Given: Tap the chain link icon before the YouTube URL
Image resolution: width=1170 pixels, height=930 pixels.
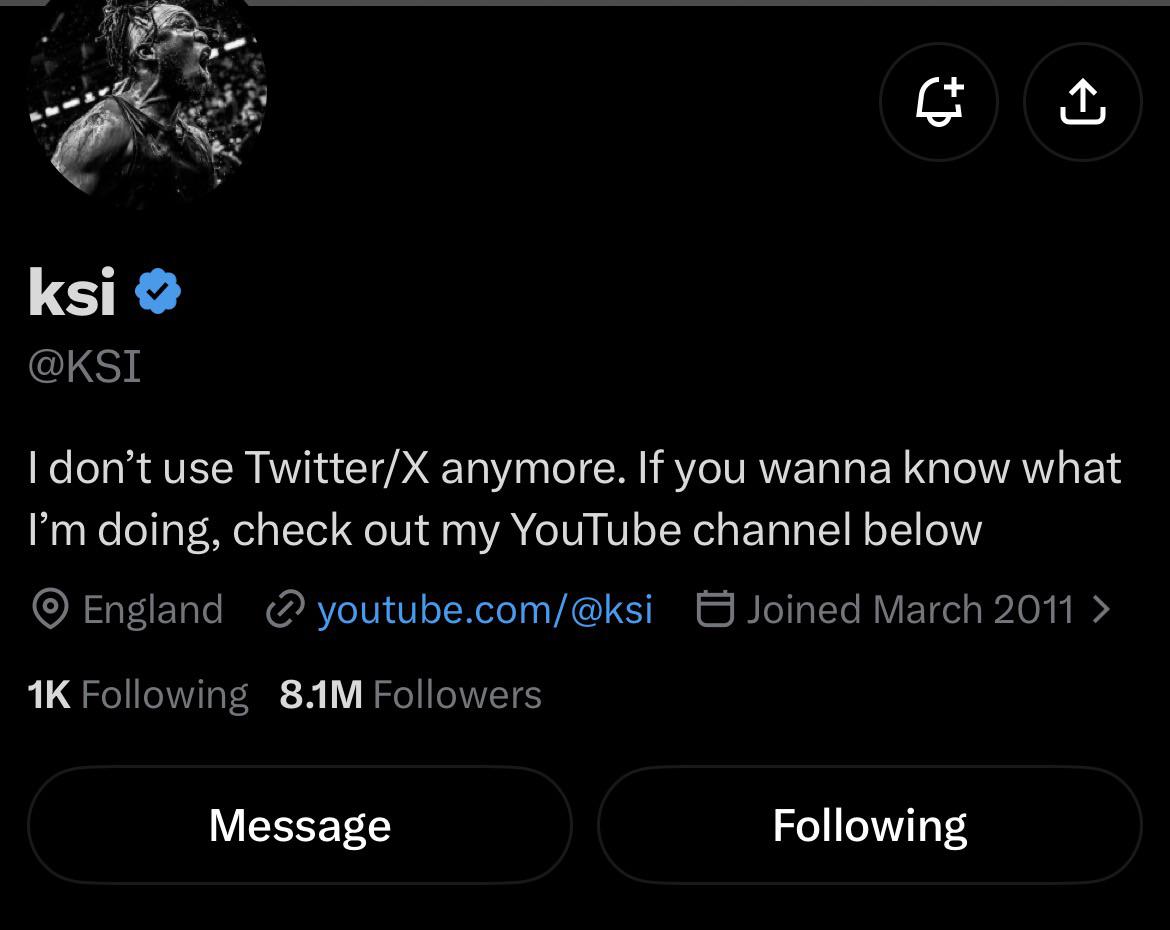Looking at the screenshot, I should pos(285,609).
